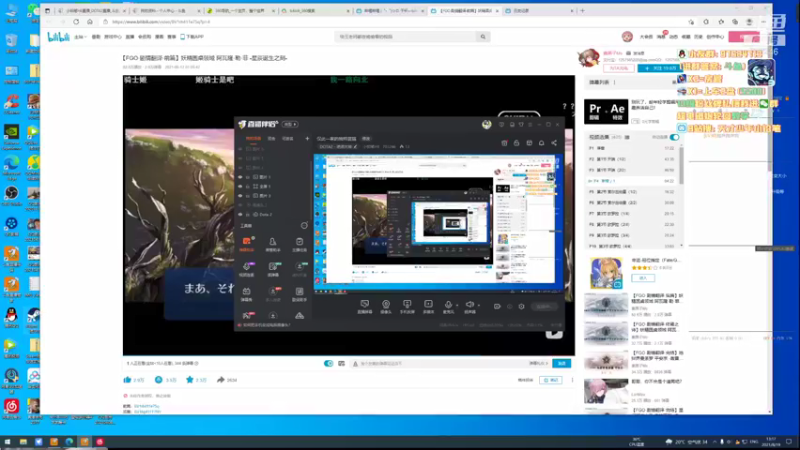The height and width of the screenshot is (450, 800).
Task: Open the streaming app's title bar menu icon
Action: 530,124
